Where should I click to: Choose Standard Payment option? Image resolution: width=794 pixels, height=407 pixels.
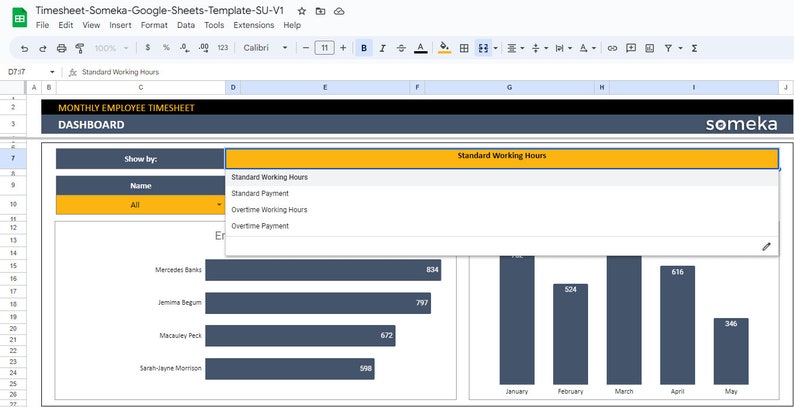pos(502,193)
